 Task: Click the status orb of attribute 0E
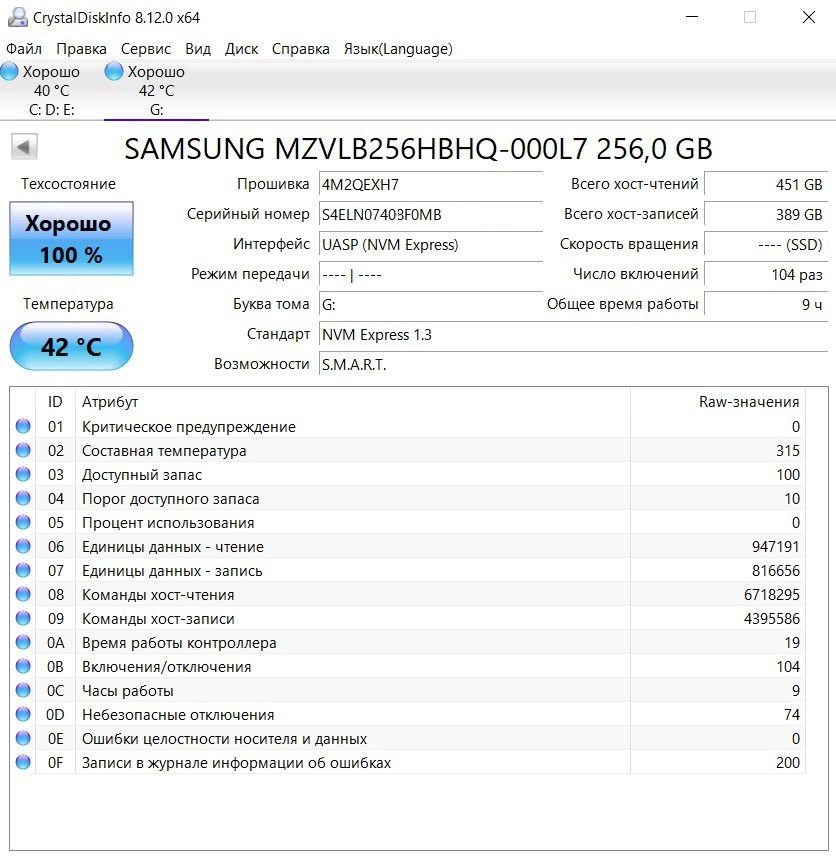23,738
